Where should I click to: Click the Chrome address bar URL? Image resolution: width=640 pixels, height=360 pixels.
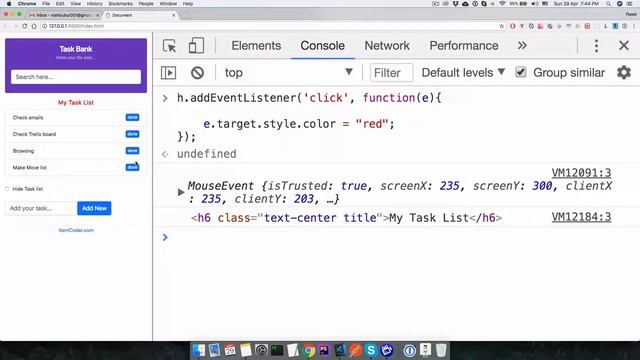tap(76, 26)
